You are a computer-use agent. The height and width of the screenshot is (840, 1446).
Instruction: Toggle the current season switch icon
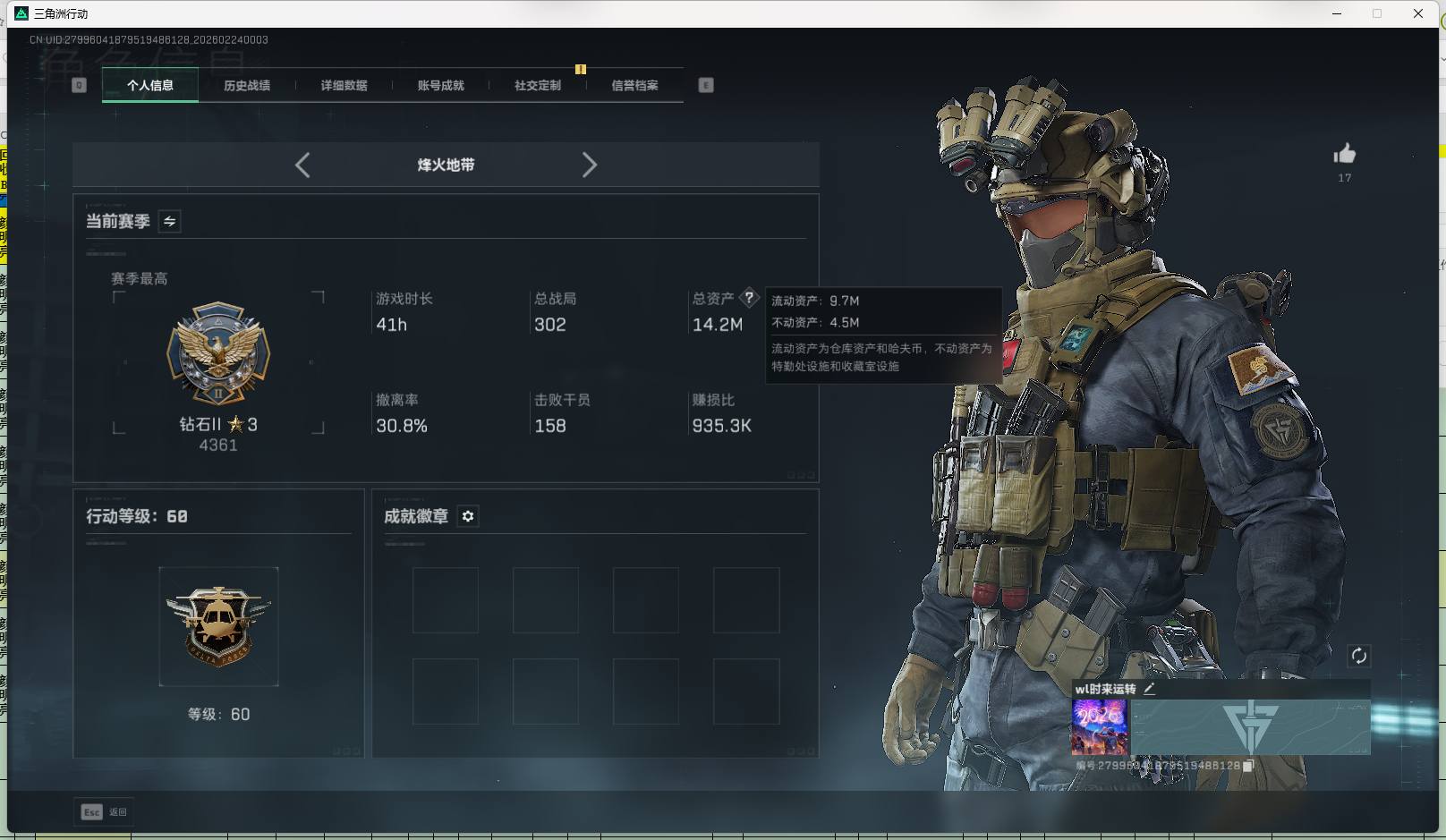pos(169,221)
